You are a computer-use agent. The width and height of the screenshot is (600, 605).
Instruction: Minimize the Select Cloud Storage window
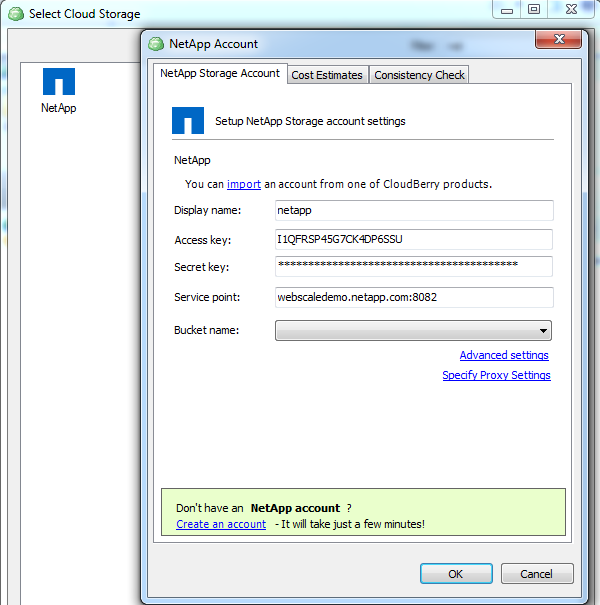click(x=507, y=10)
